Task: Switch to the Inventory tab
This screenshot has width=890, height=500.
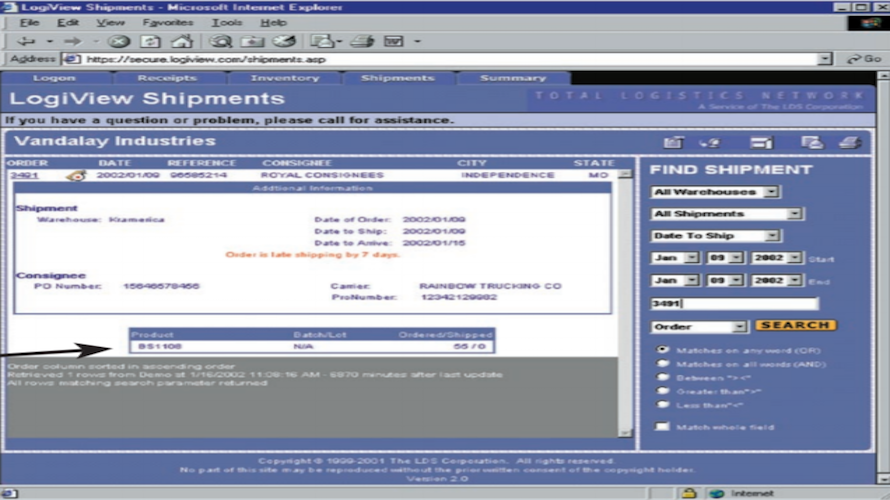Action: tap(285, 78)
